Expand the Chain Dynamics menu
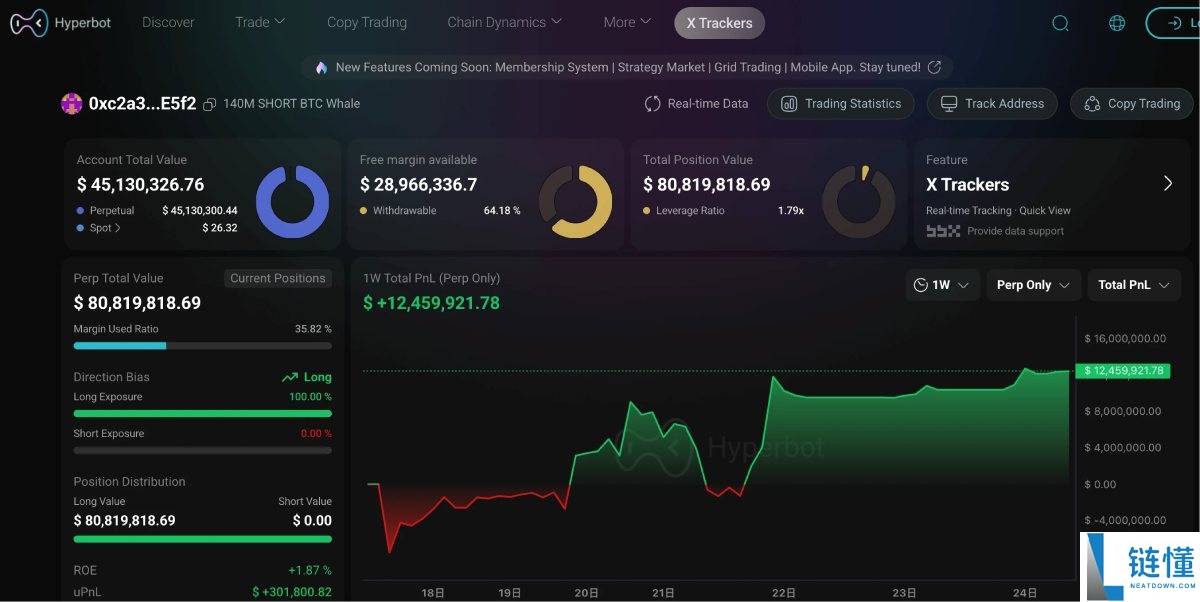1200x602 pixels. [x=506, y=22]
